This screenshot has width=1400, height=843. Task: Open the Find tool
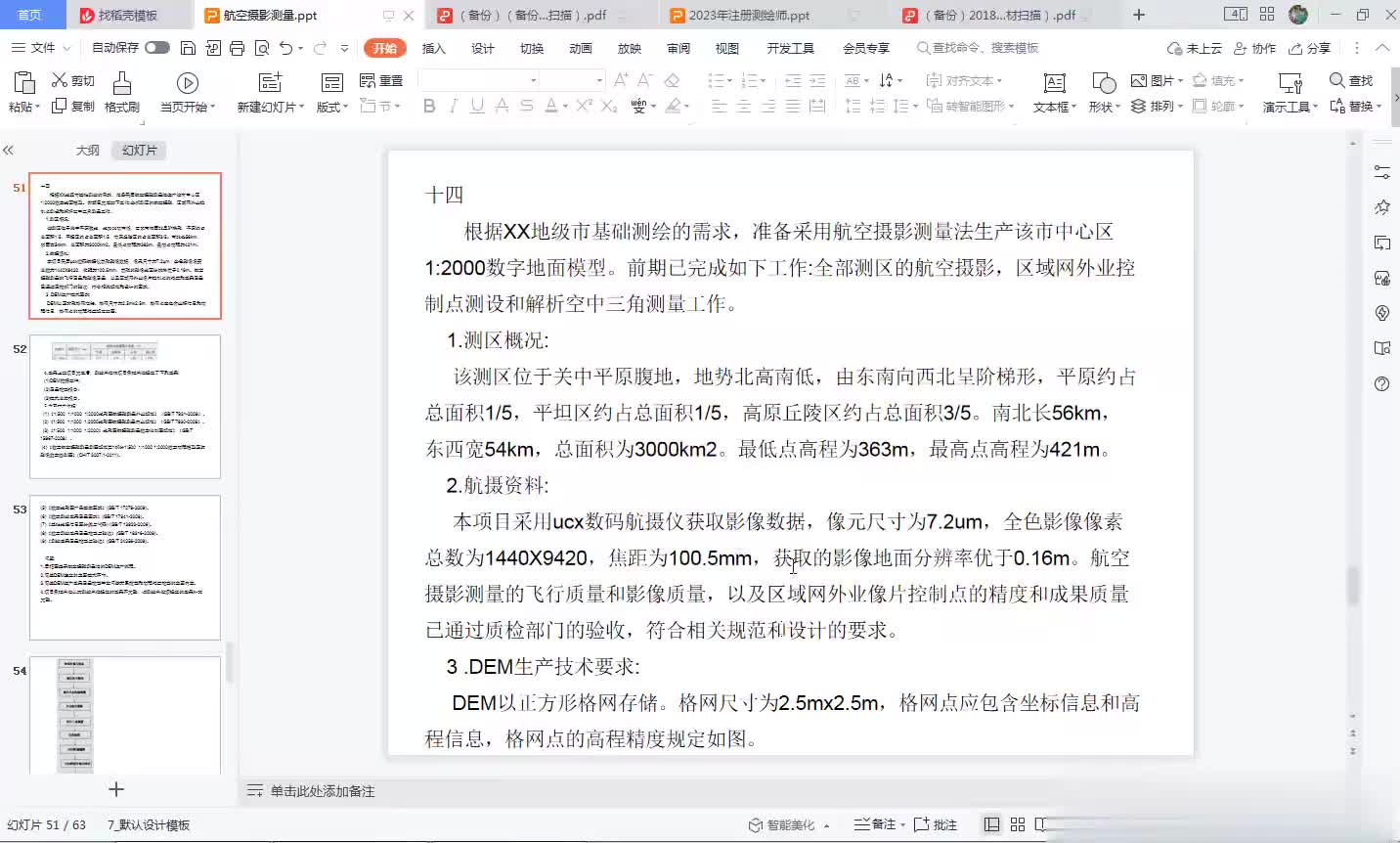[1350, 80]
